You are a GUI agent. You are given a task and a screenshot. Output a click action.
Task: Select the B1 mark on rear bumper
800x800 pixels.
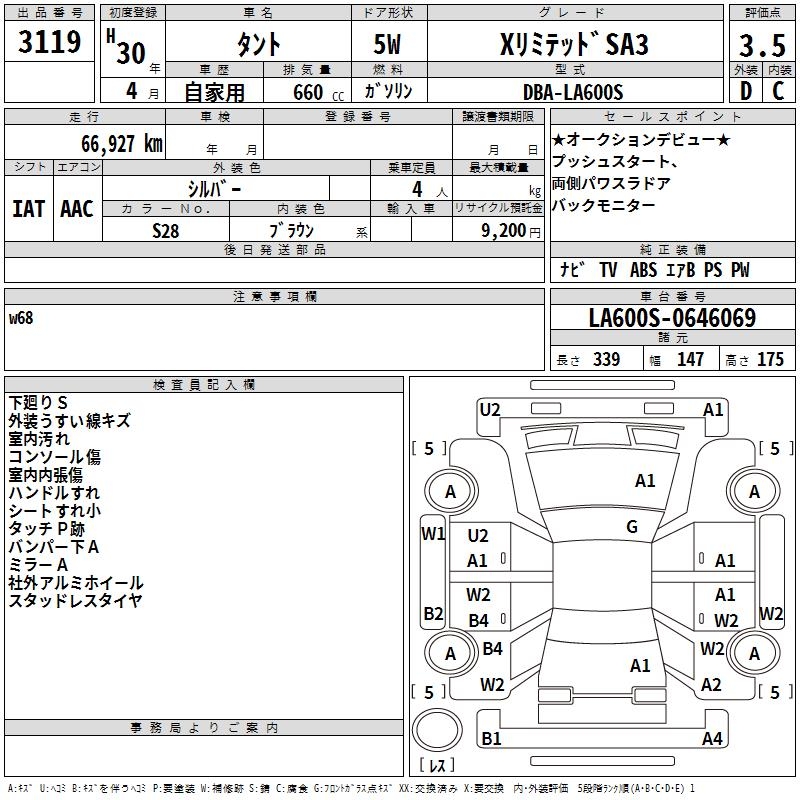click(491, 738)
